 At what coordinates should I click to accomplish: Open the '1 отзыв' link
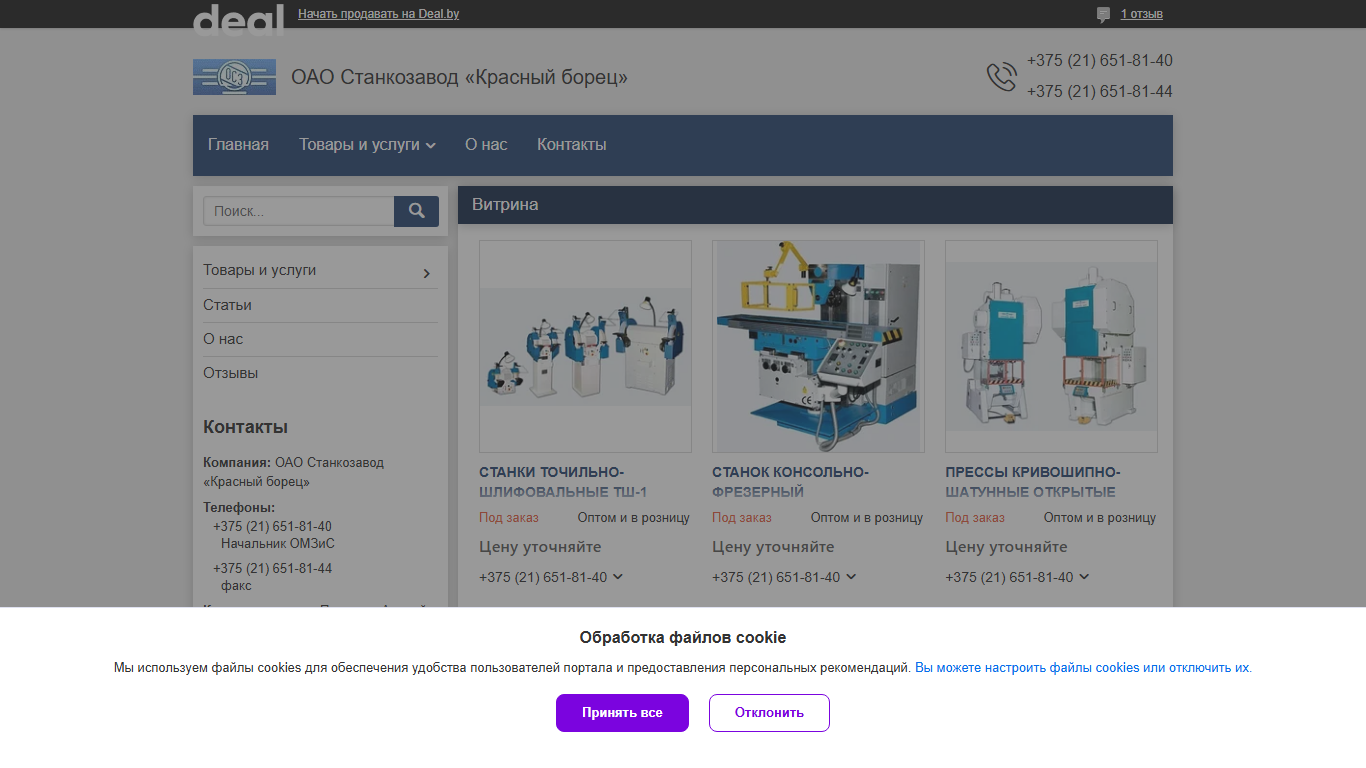pyautogui.click(x=1141, y=14)
